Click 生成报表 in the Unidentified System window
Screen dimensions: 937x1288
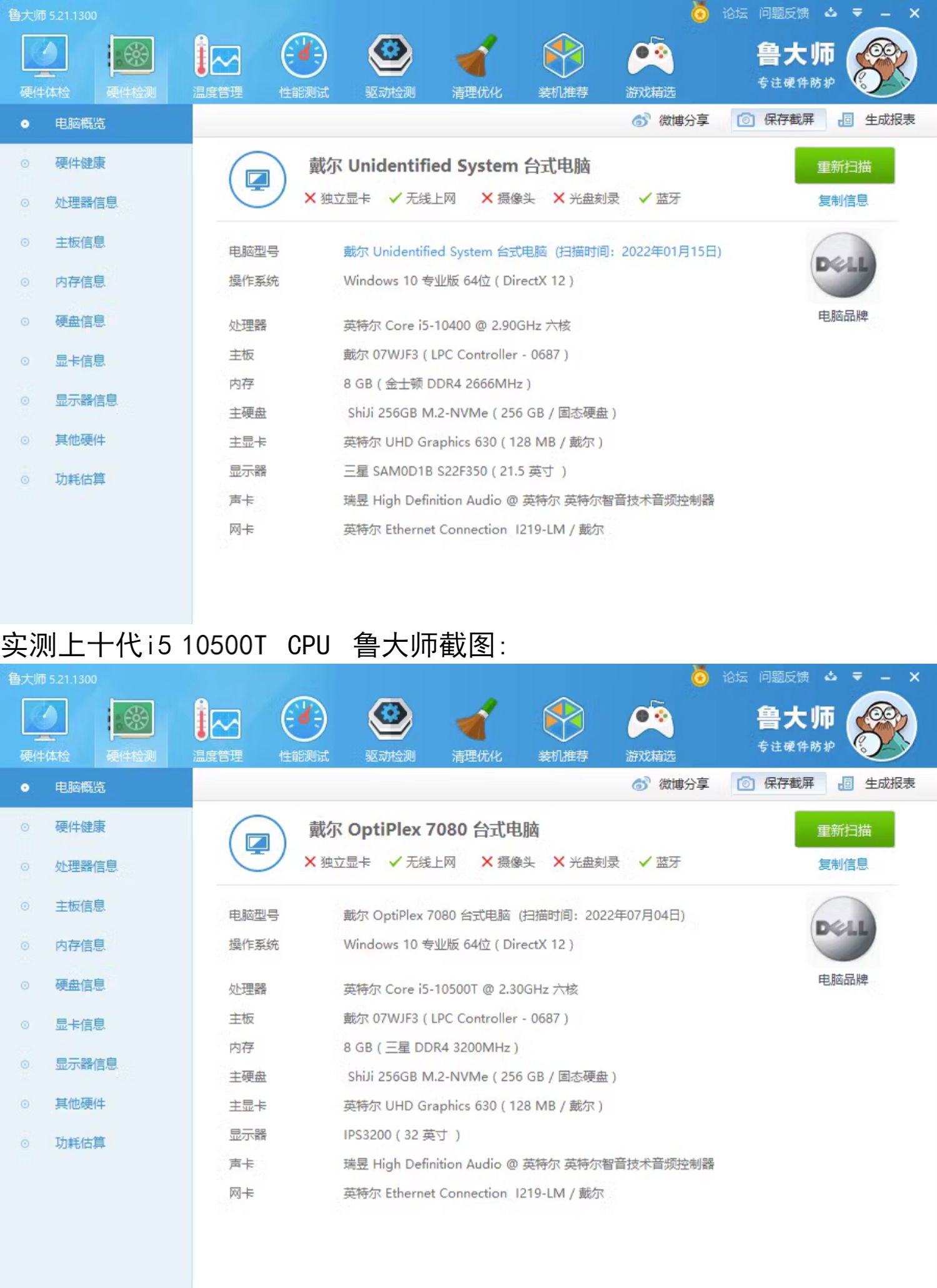tap(878, 119)
